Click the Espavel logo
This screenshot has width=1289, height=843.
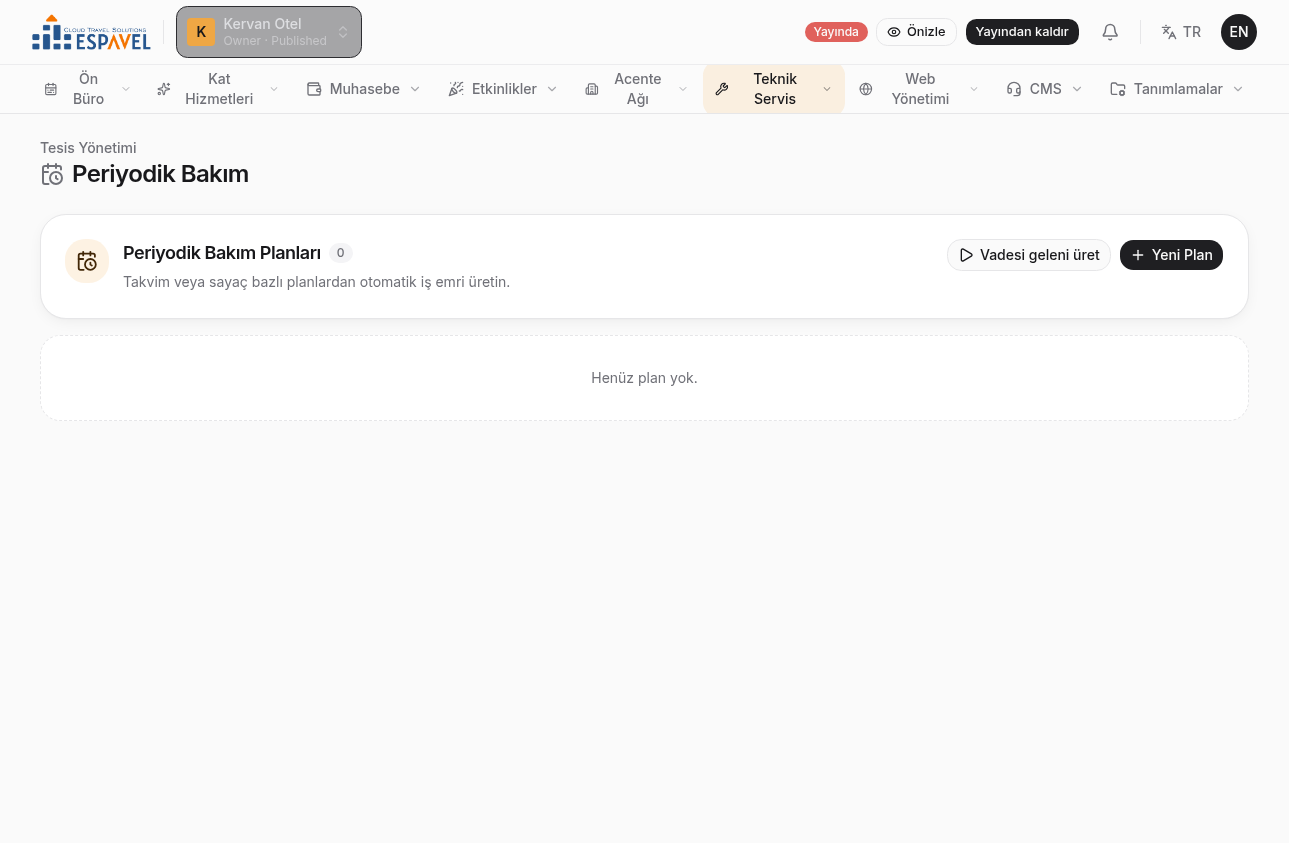click(91, 32)
